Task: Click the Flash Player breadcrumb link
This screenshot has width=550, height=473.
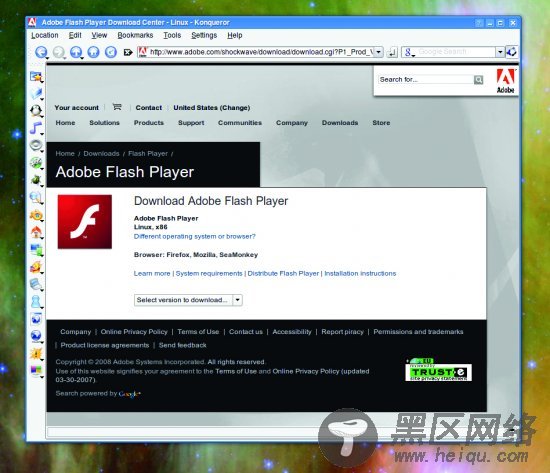Action: click(x=148, y=153)
